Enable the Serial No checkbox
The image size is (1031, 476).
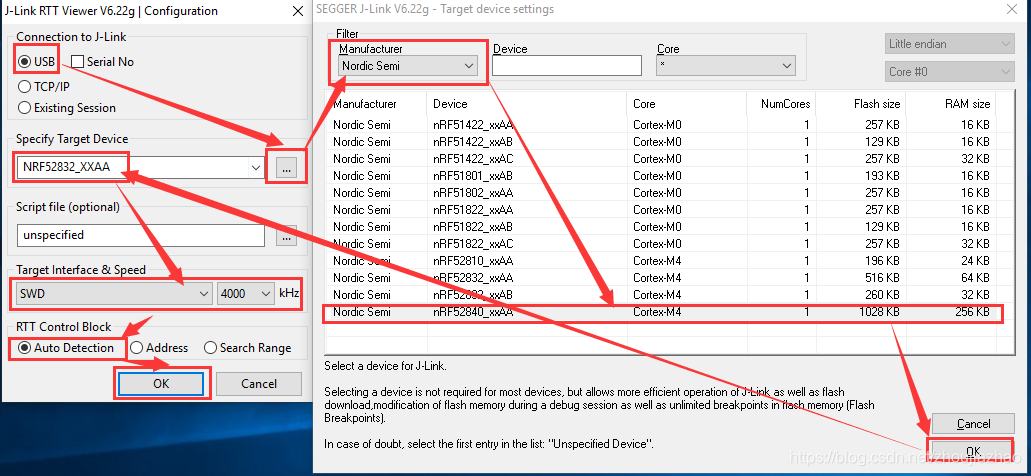[x=78, y=62]
